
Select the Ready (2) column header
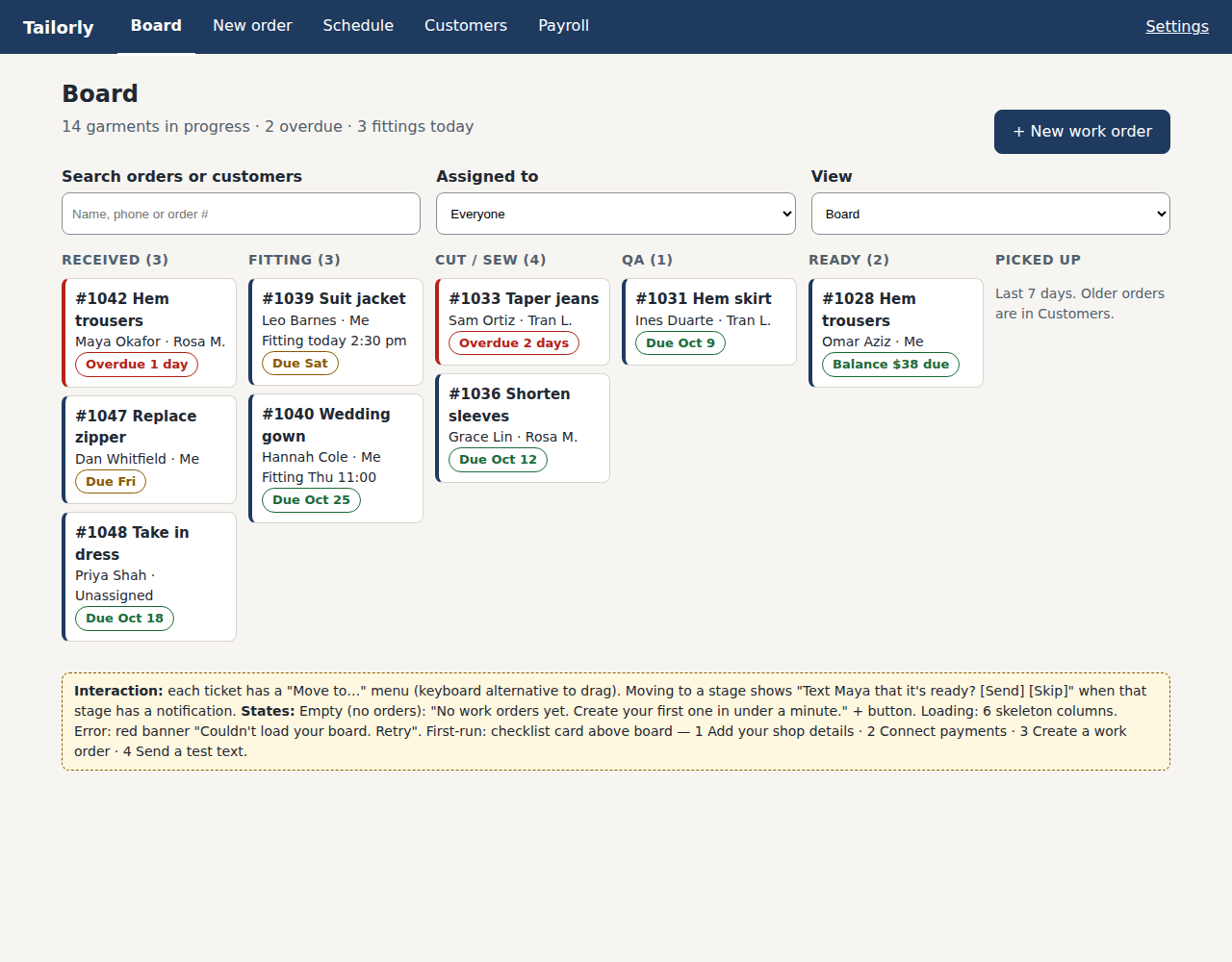click(x=849, y=260)
